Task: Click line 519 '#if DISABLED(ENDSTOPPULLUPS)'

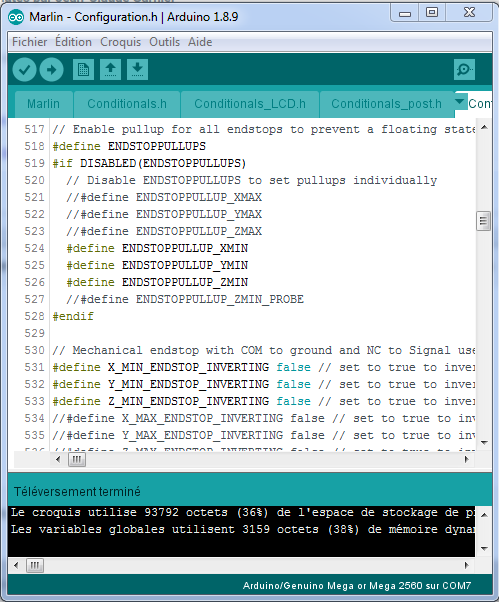Action: pyautogui.click(x=149, y=164)
